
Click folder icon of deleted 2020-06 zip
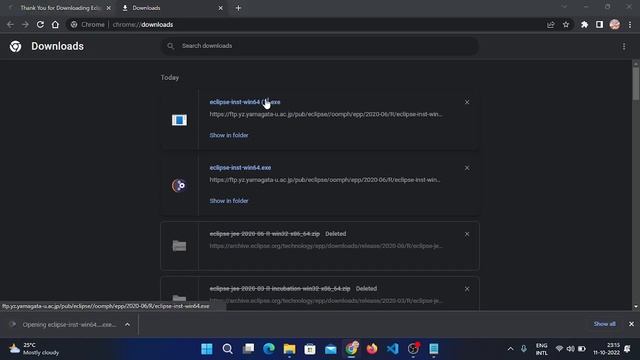(179, 246)
